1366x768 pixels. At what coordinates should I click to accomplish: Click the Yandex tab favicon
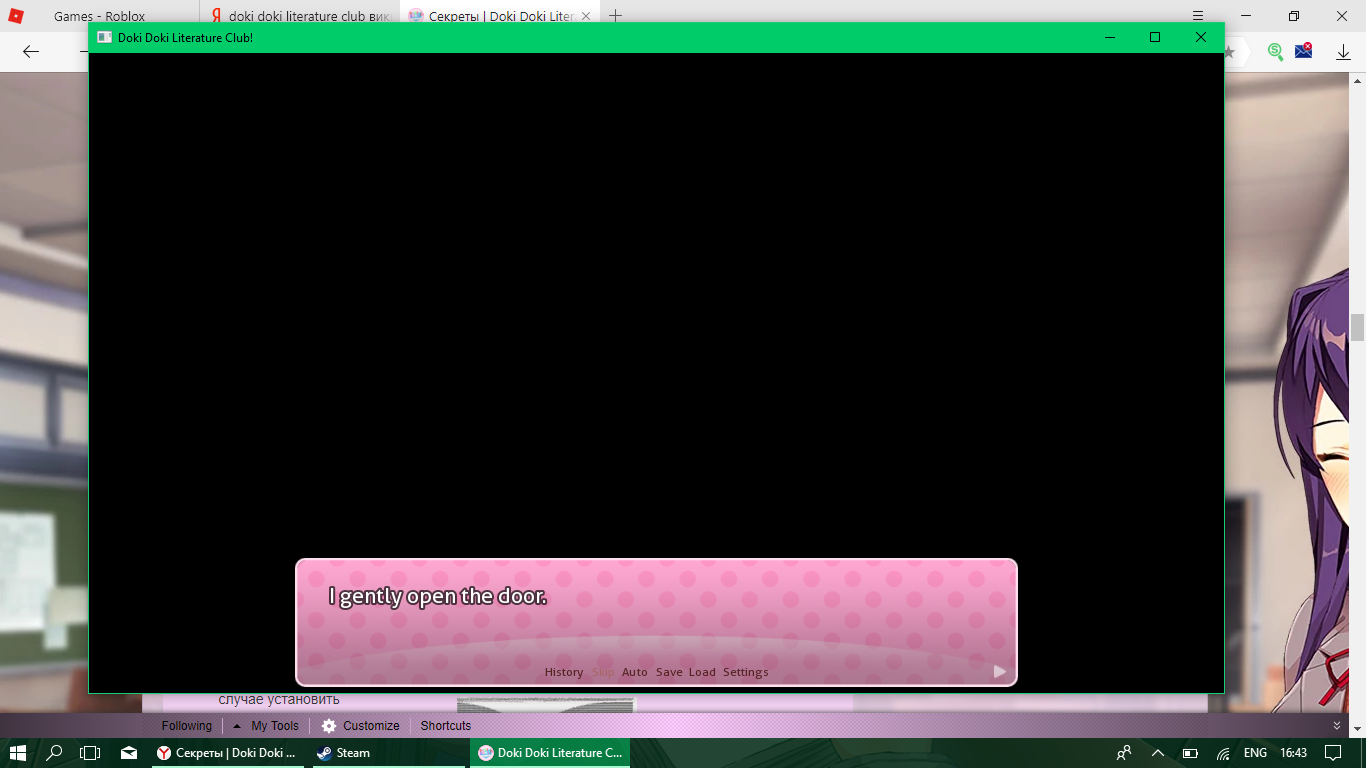[x=216, y=16]
